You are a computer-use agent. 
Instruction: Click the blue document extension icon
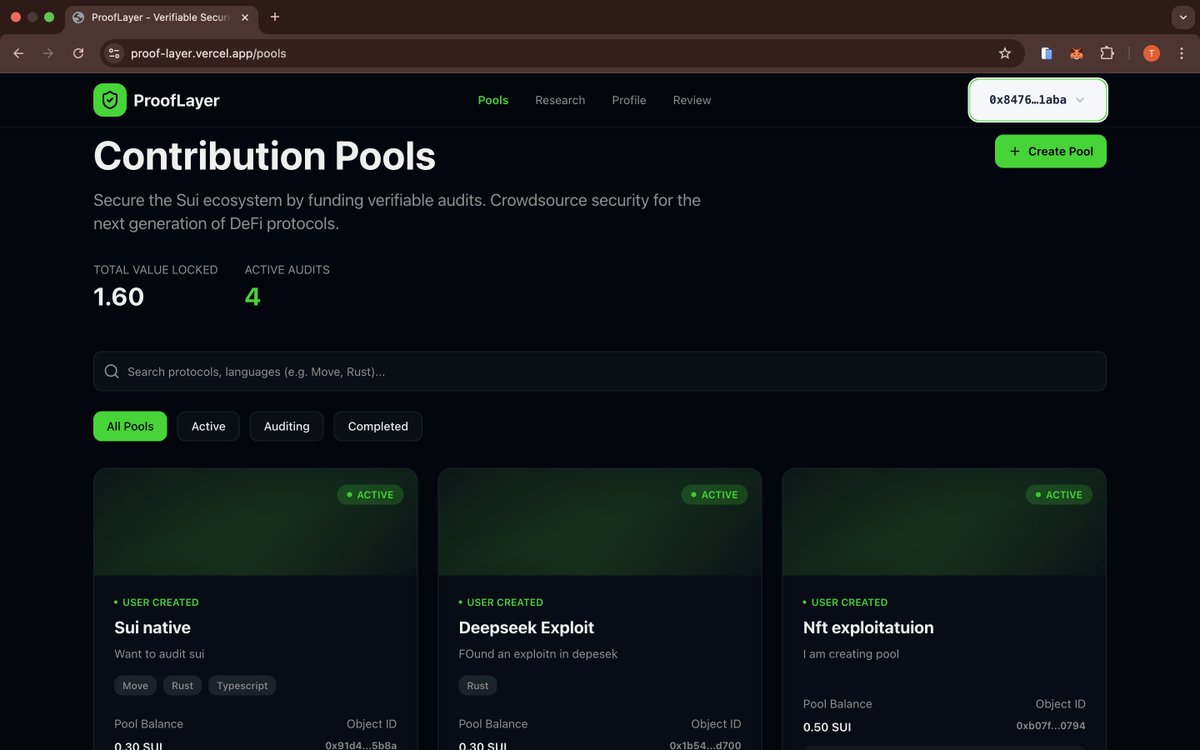[1047, 53]
